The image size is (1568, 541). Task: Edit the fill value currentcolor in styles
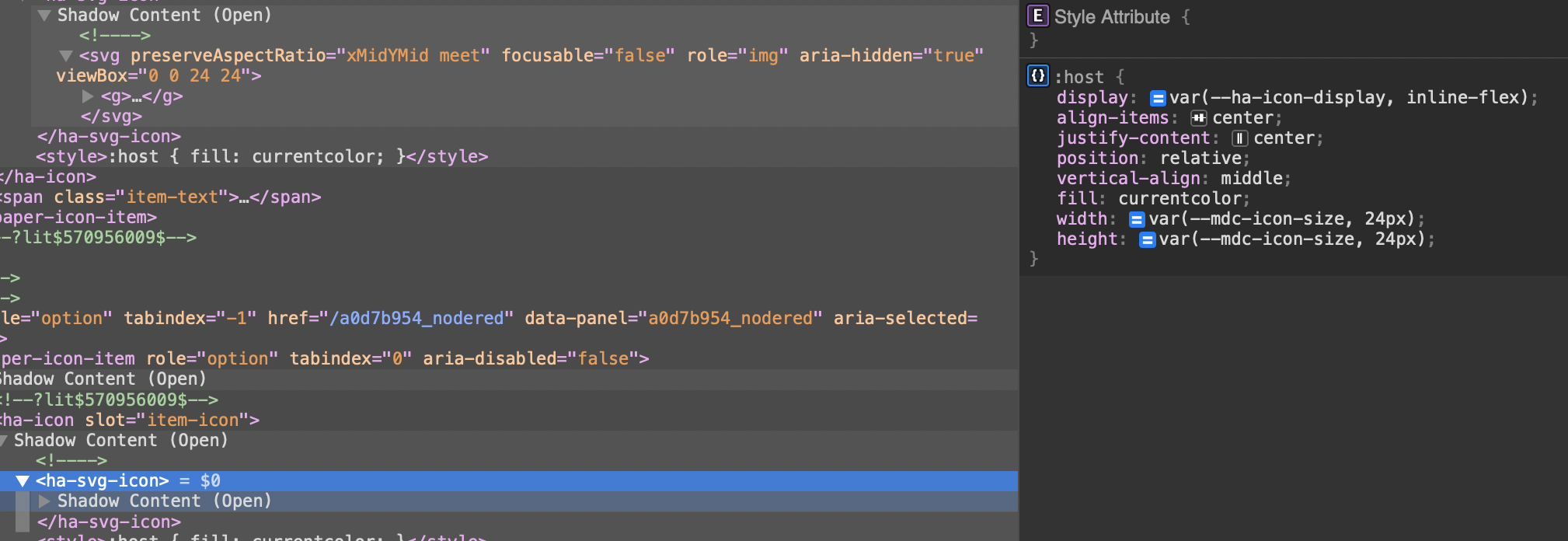click(x=1179, y=199)
